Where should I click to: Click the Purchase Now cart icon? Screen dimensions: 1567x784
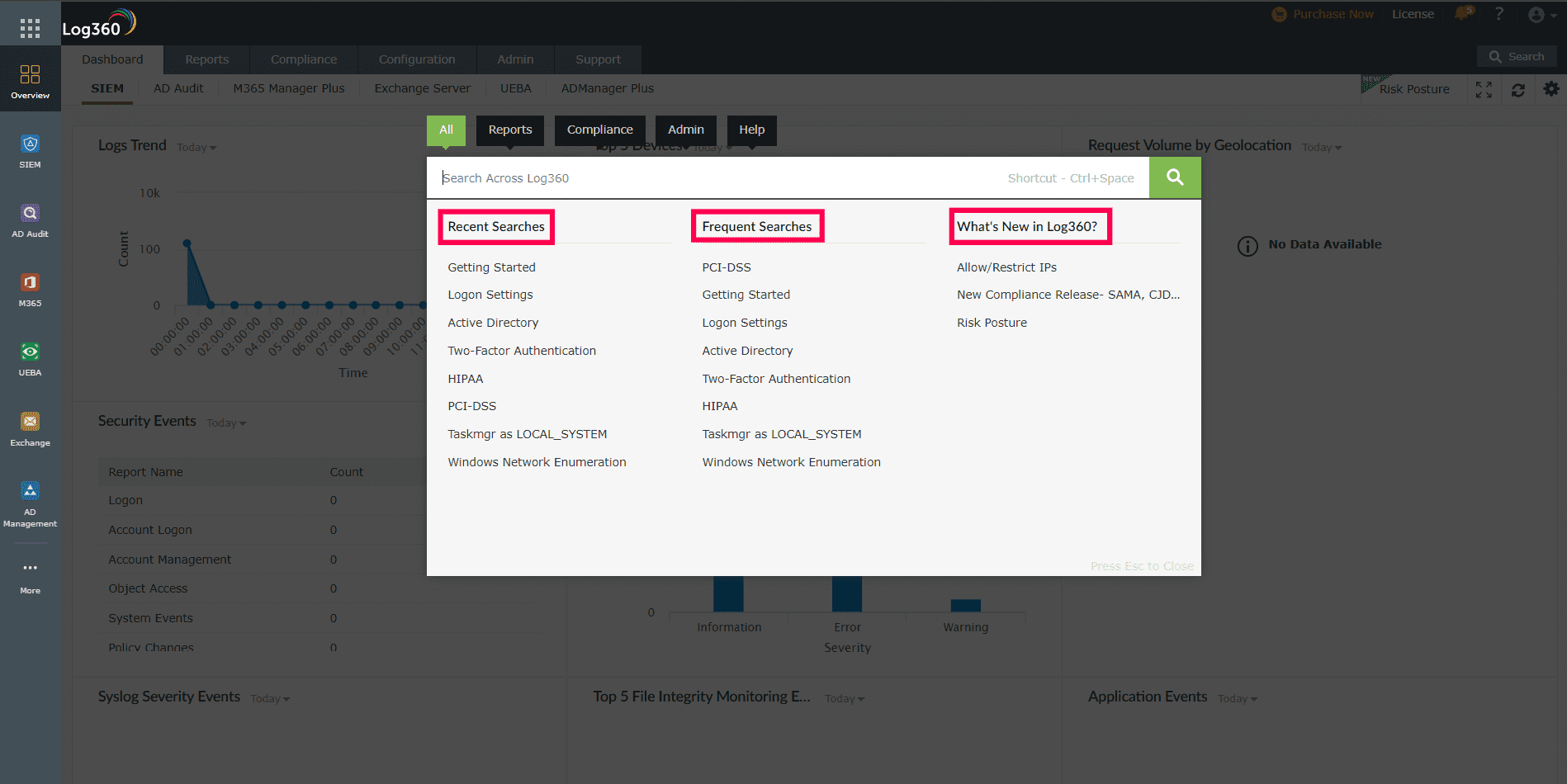(x=1279, y=14)
